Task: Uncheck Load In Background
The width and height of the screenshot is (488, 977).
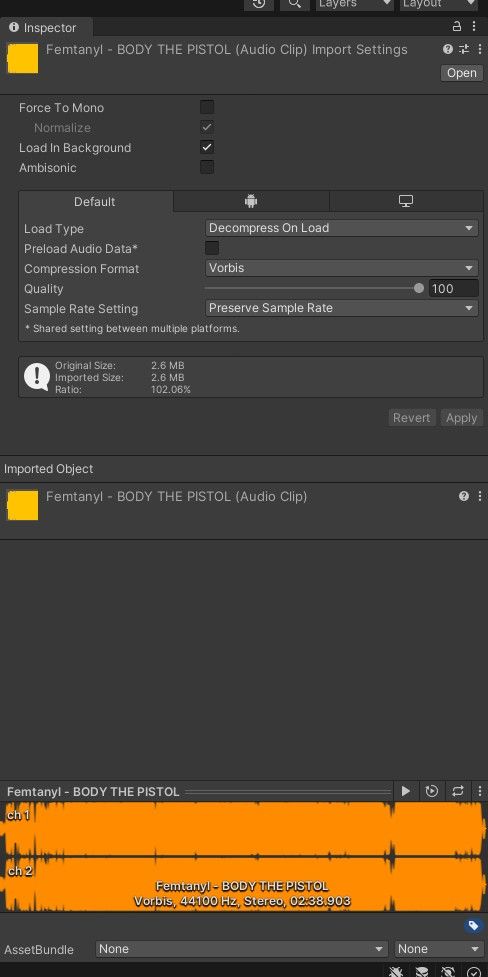Action: pyautogui.click(x=207, y=147)
